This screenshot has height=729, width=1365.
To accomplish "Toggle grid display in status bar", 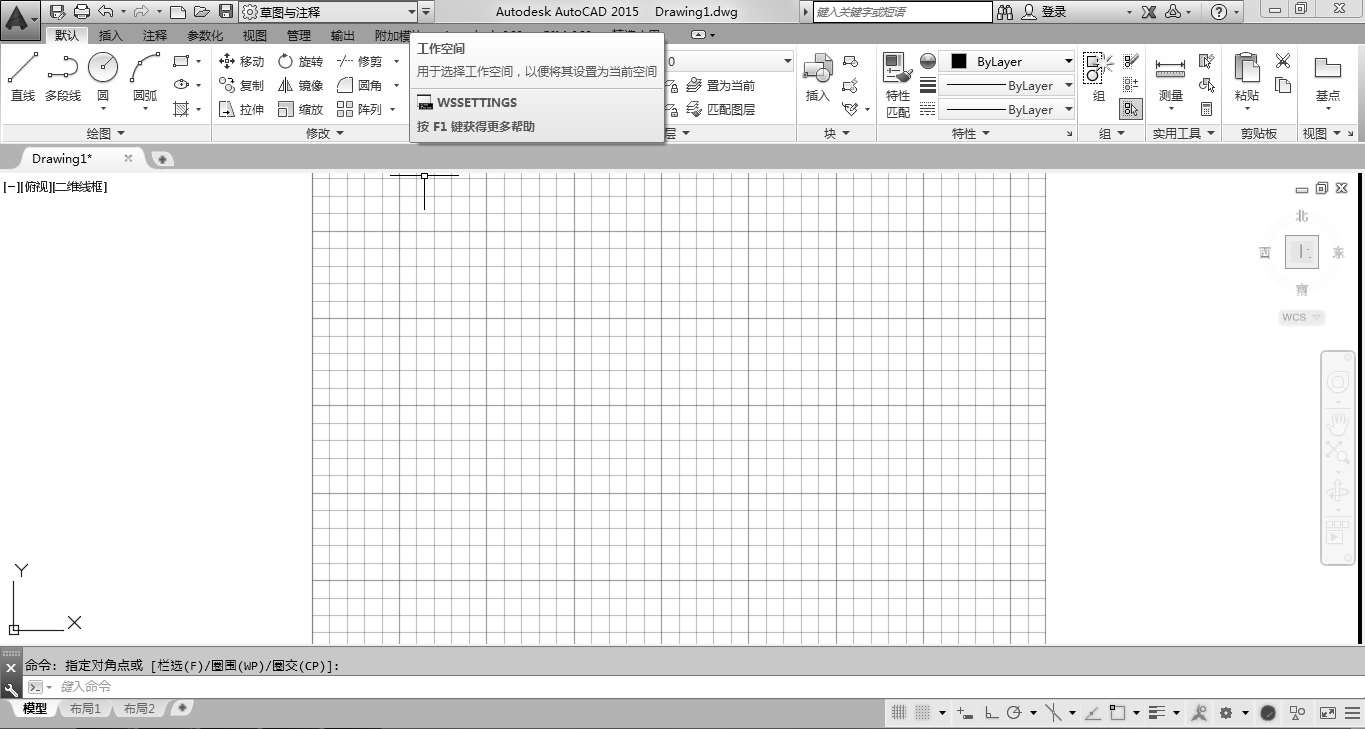I will 898,713.
